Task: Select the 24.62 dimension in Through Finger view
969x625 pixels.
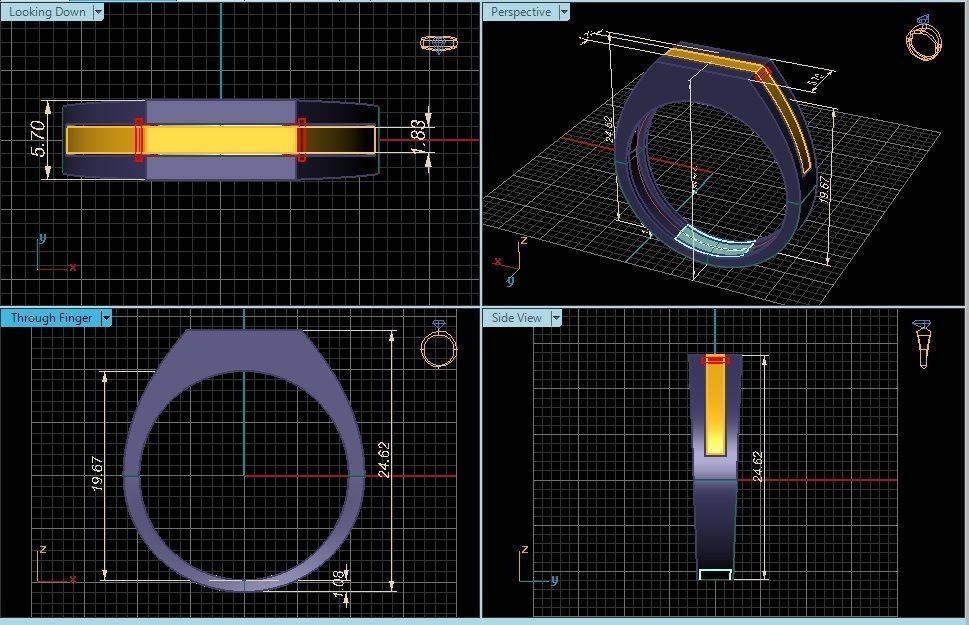Action: tap(384, 459)
